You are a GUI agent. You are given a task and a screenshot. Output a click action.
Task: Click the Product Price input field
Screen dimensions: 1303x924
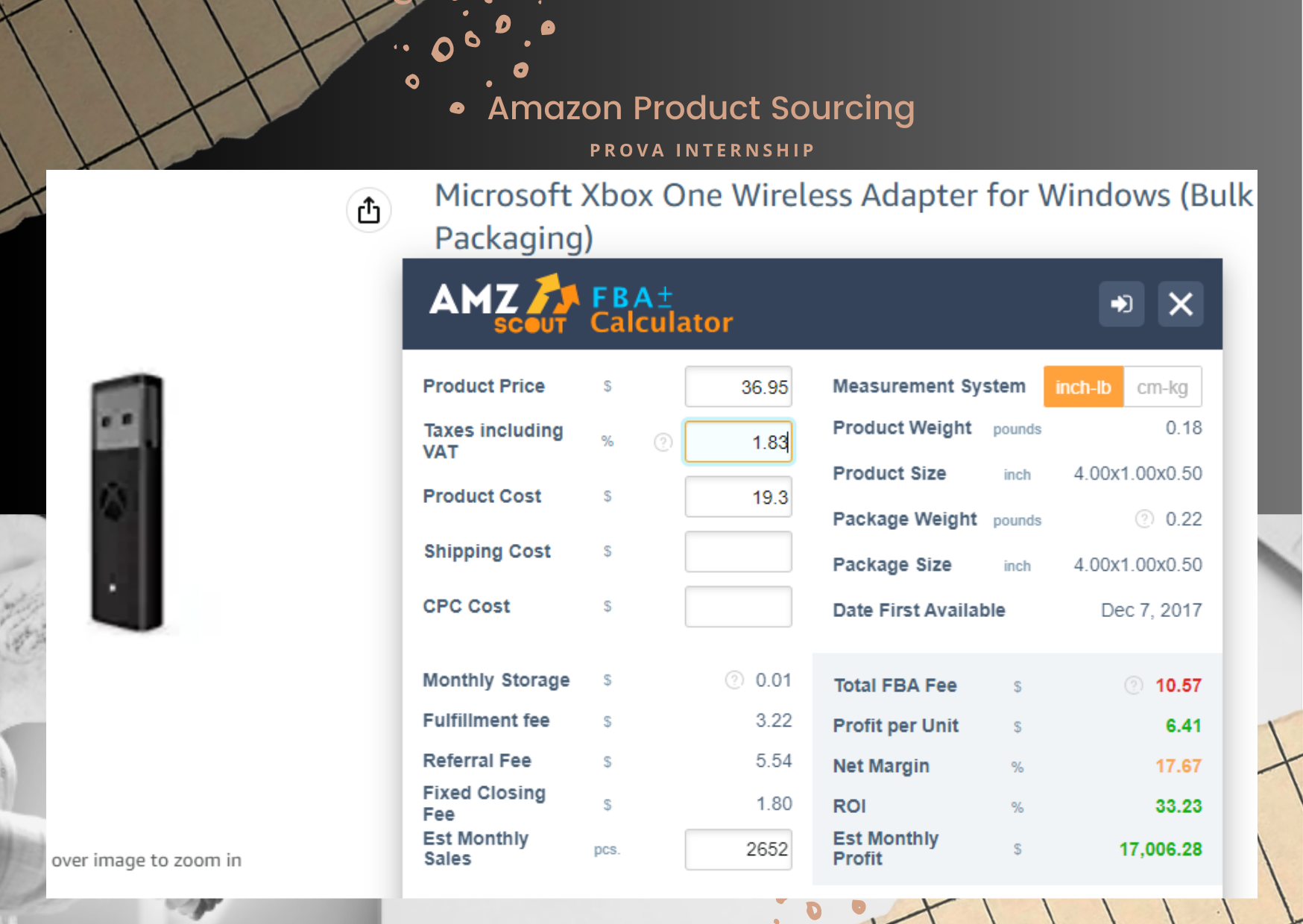[x=738, y=387]
